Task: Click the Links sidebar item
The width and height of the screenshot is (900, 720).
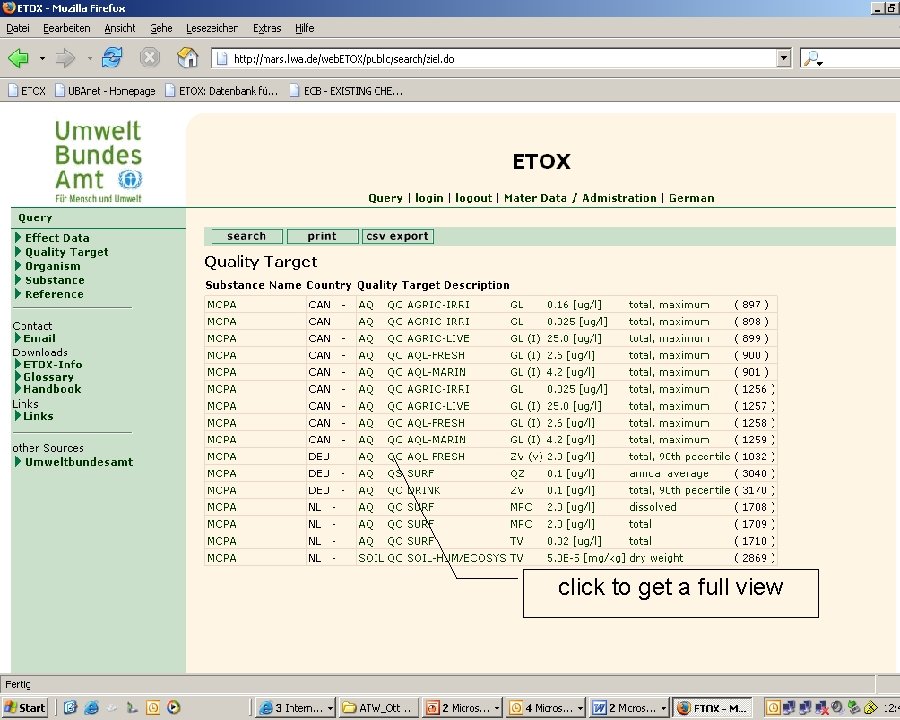Action: pyautogui.click(x=38, y=416)
